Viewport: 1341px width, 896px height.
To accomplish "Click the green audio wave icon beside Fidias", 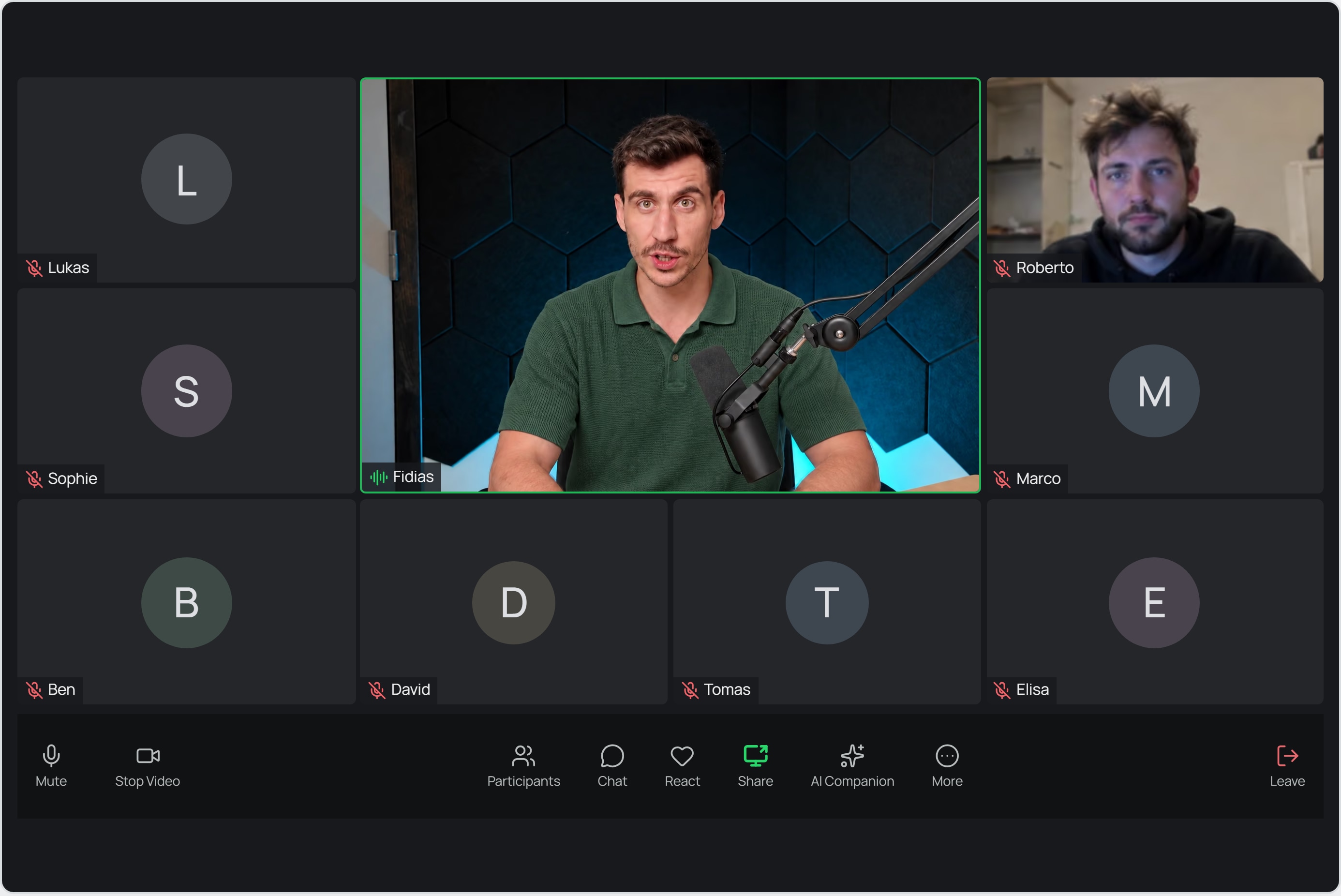I will [x=378, y=477].
